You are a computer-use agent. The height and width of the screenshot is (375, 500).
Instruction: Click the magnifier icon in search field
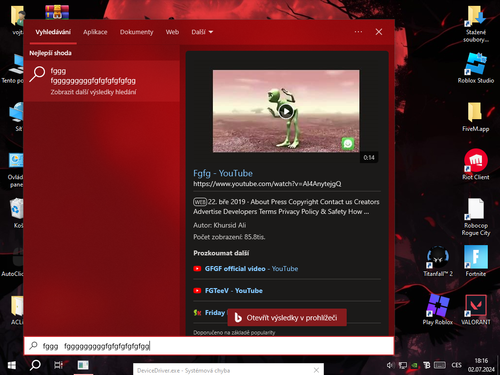coord(33,346)
